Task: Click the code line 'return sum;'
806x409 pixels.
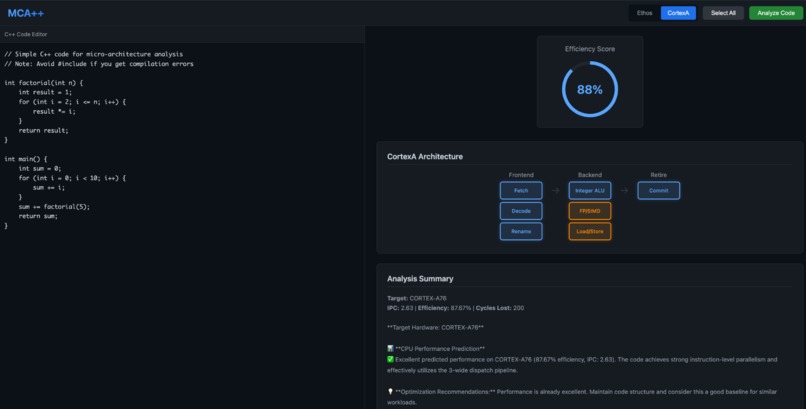Action: click(x=38, y=216)
